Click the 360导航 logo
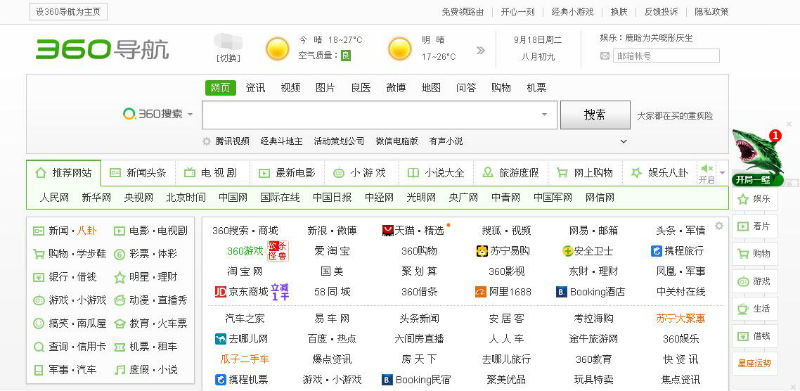800x391 pixels. [102, 50]
